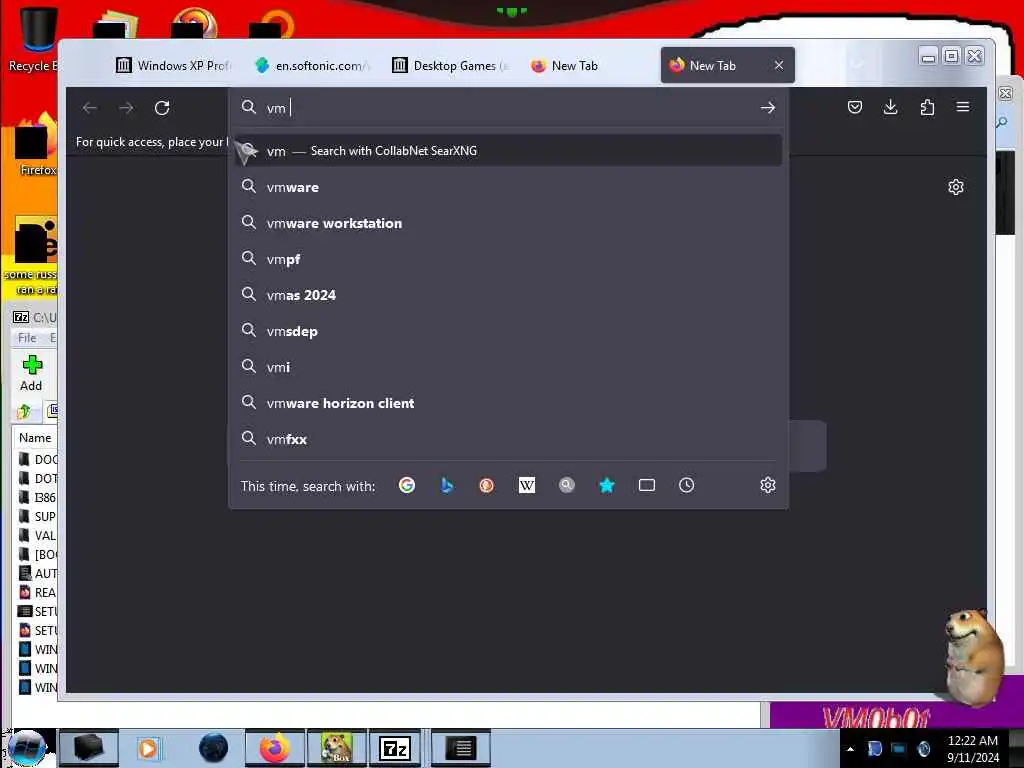
Task: Switch to the Desktop Games tab
Action: [x=451, y=65]
